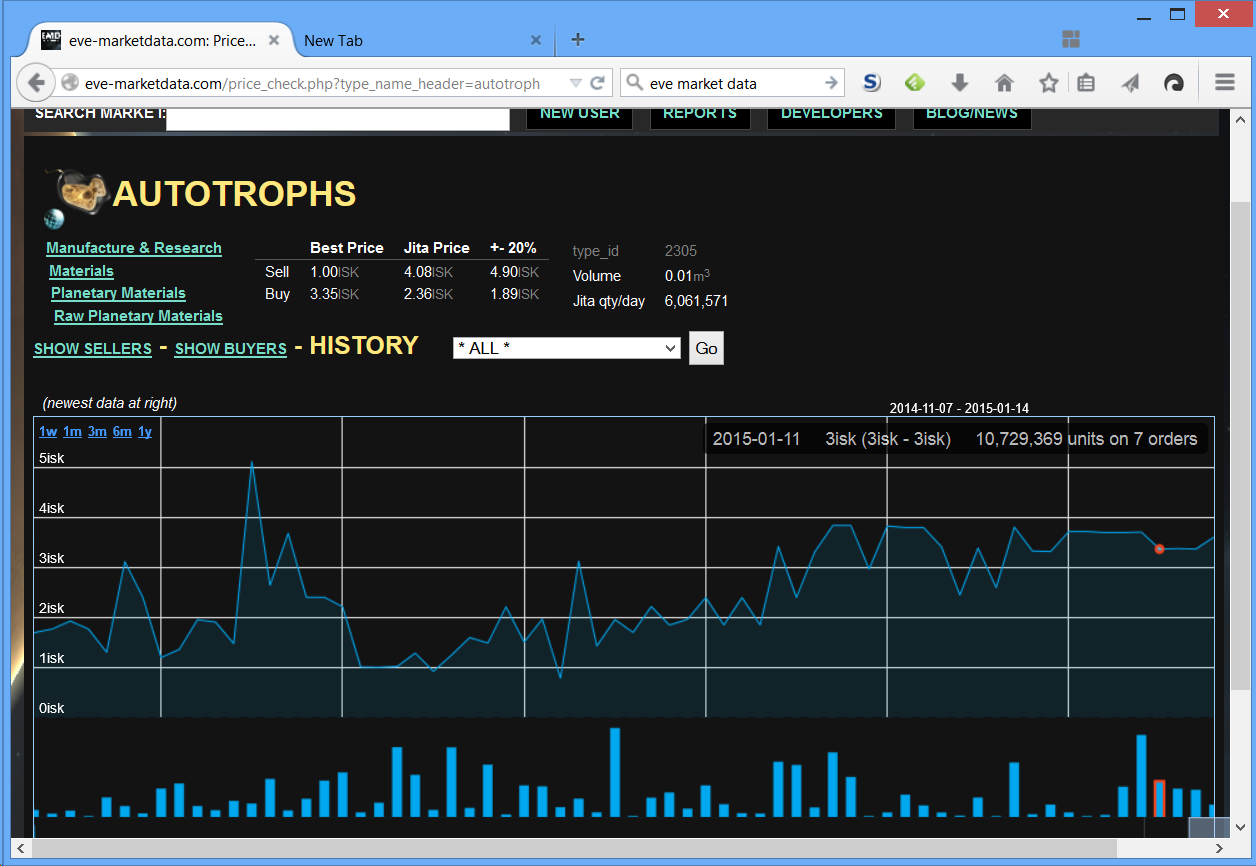Open Manufacture & Research link
The height and width of the screenshot is (866, 1256).
pos(134,248)
